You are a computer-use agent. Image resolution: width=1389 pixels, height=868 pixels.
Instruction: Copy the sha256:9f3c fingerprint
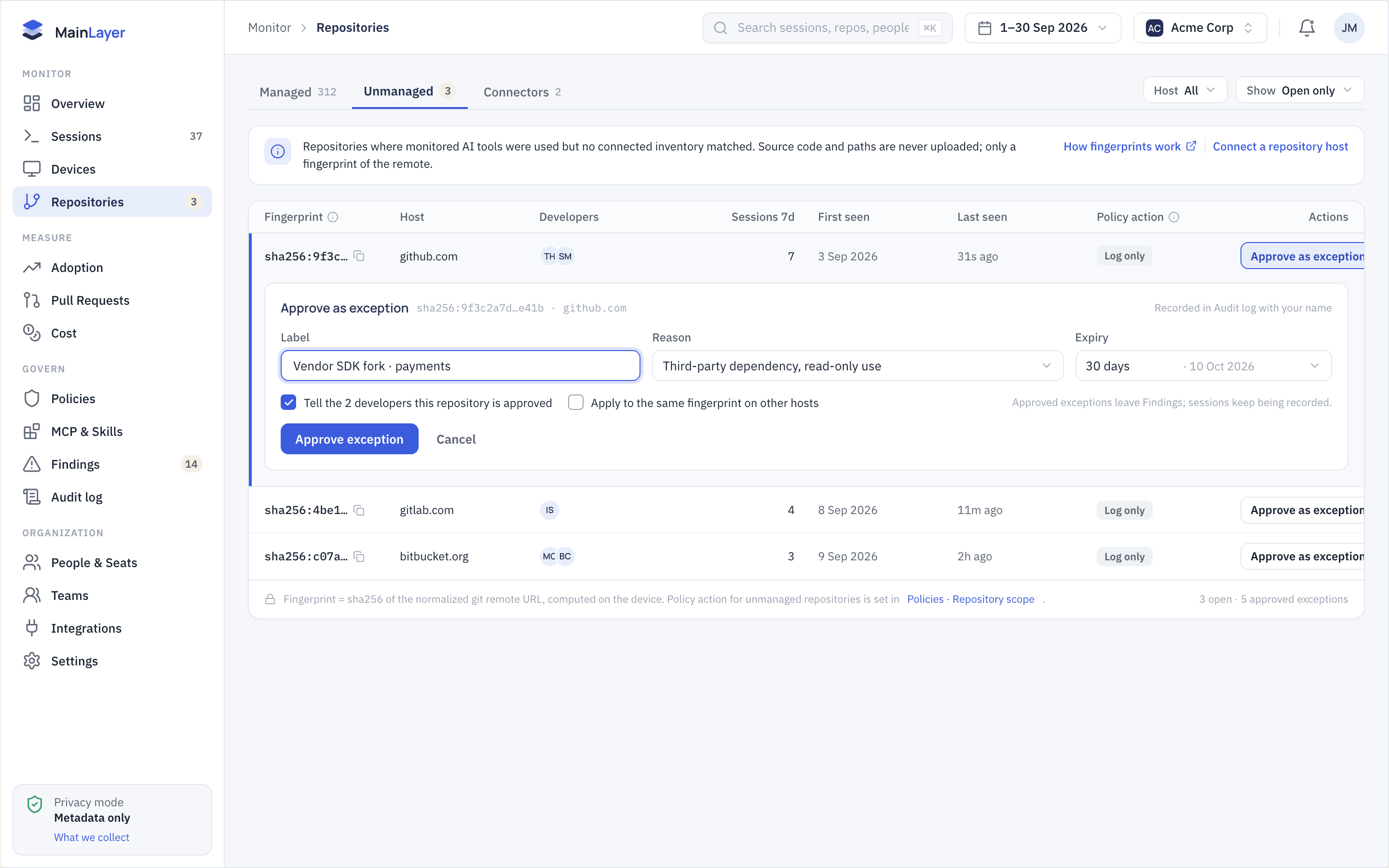pos(359,256)
